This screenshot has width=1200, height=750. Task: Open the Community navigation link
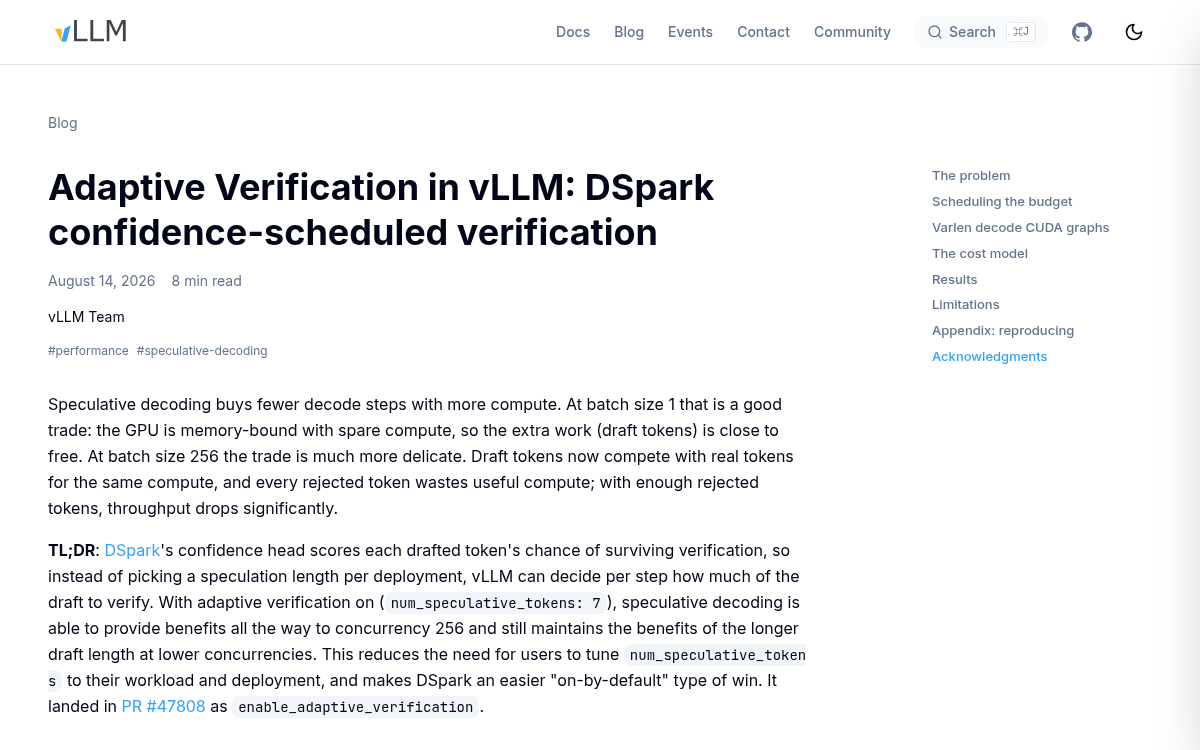tap(852, 32)
